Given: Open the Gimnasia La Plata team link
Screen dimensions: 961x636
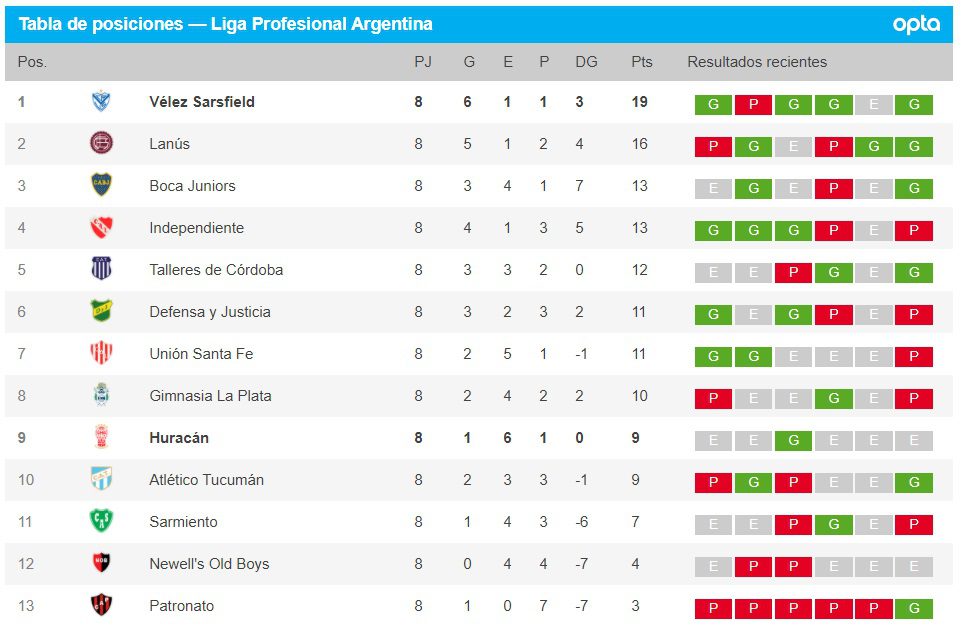Looking at the screenshot, I should (210, 396).
